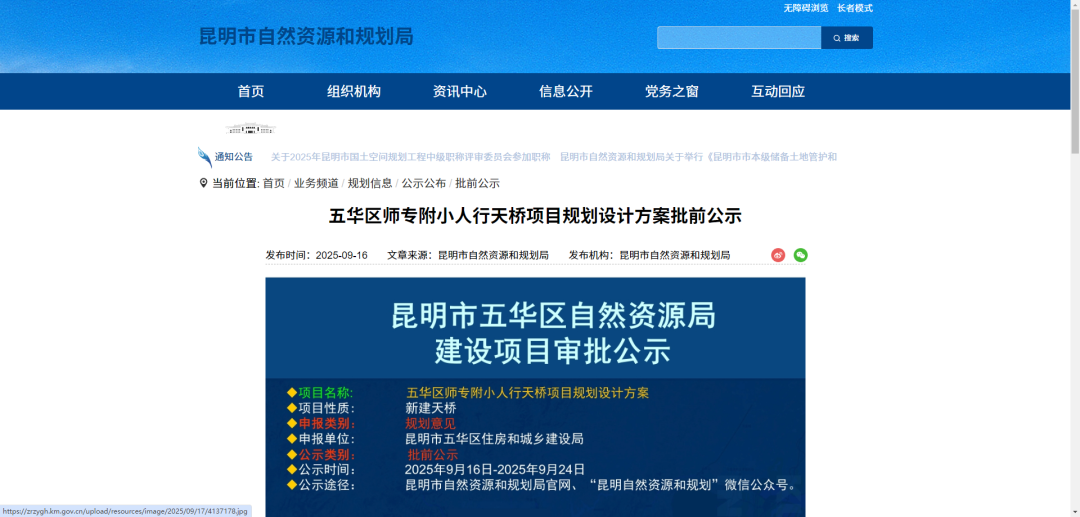Open notice about 2025年昆明市国土空间规划工程中级职称
Image resolution: width=1080 pixels, height=517 pixels.
[x=411, y=157]
